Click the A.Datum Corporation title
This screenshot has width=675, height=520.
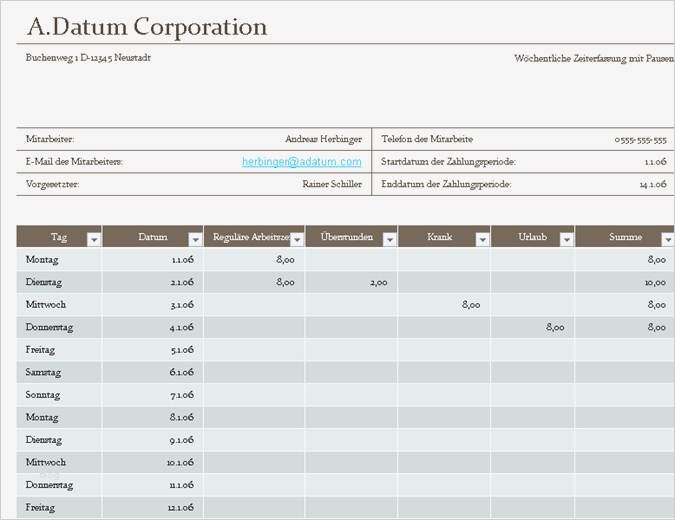click(147, 27)
